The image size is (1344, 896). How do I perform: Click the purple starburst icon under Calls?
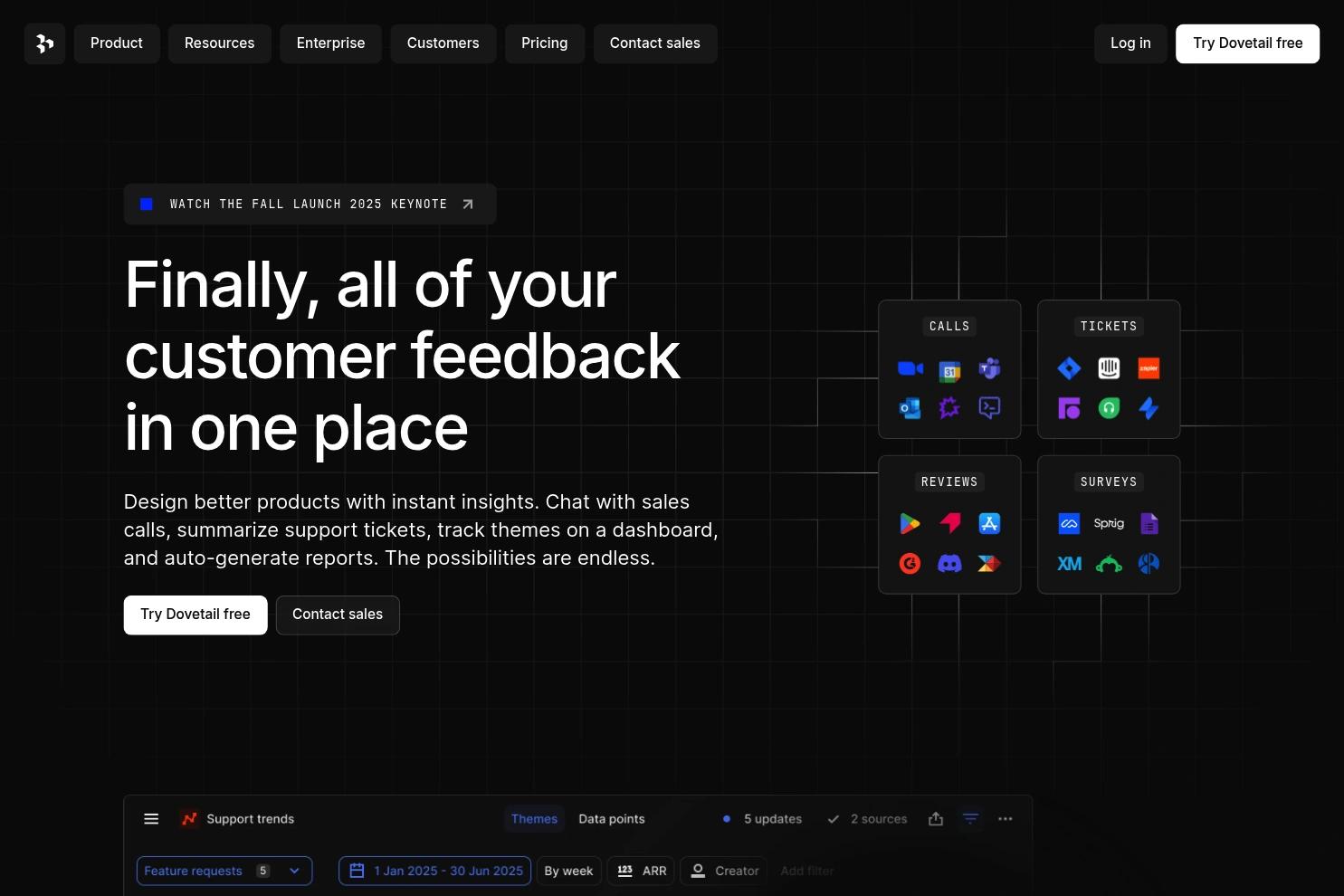[x=949, y=408]
